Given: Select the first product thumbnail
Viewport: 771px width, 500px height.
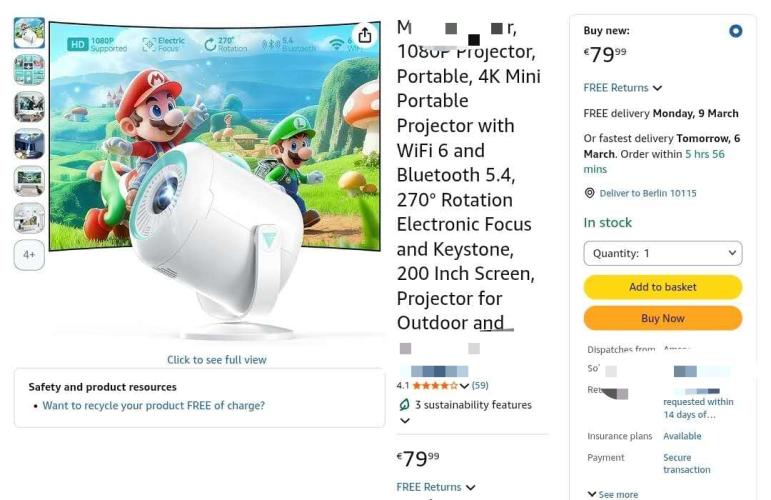Looking at the screenshot, I should [x=29, y=33].
